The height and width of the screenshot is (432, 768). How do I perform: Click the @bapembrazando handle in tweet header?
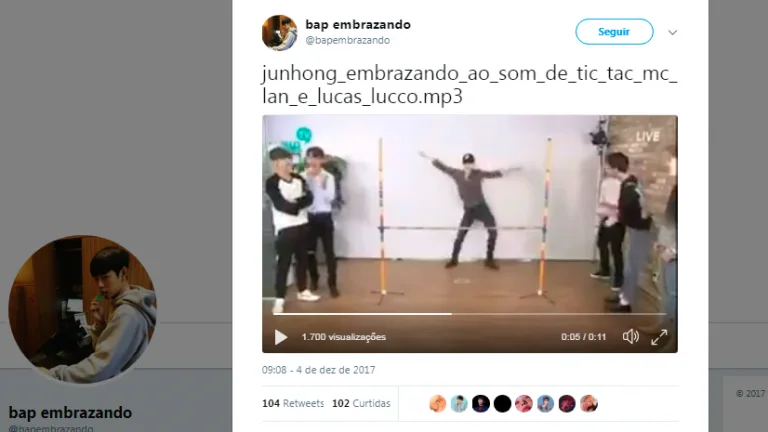(x=348, y=40)
